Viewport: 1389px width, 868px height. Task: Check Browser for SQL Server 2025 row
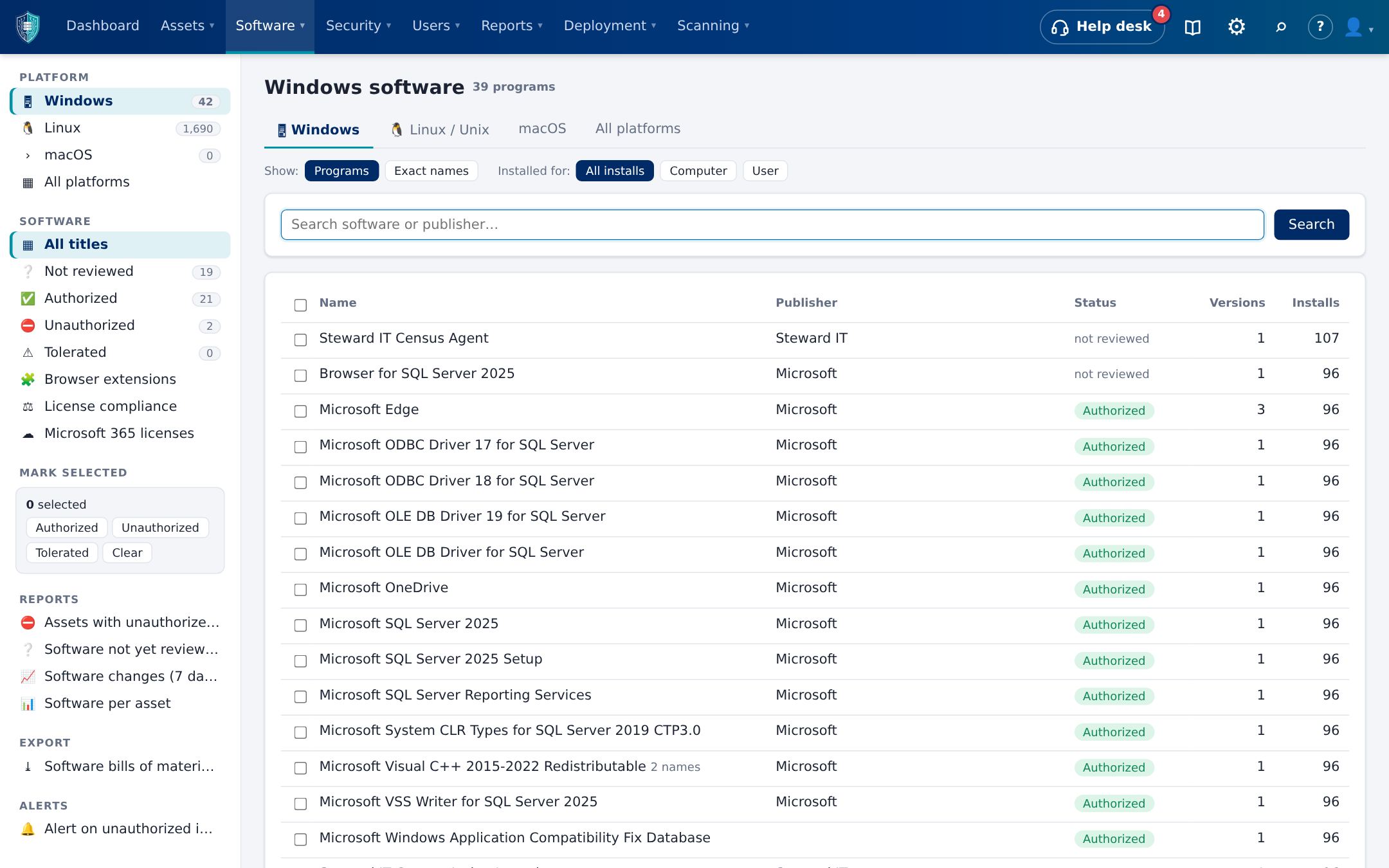pyautogui.click(x=300, y=375)
